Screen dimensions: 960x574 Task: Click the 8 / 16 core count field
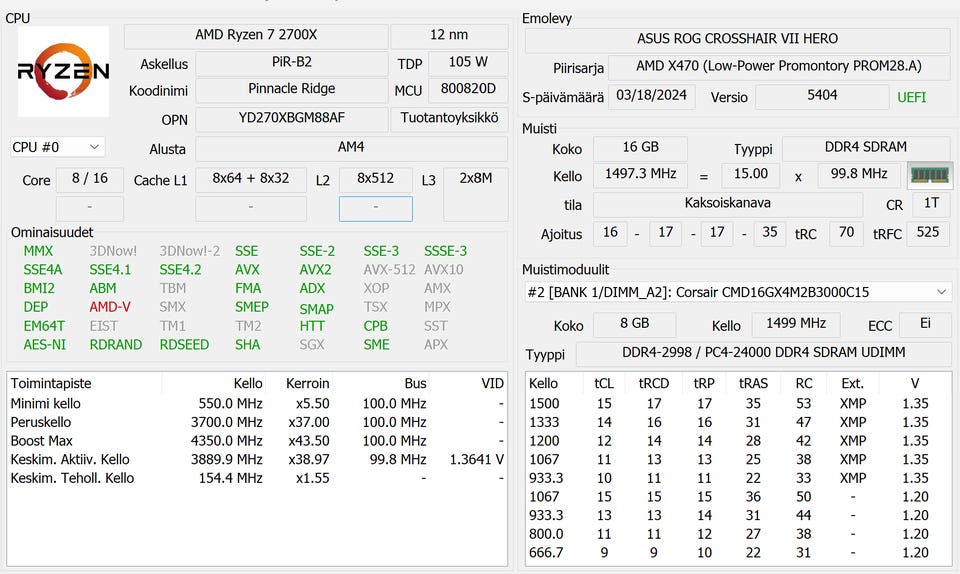89,179
